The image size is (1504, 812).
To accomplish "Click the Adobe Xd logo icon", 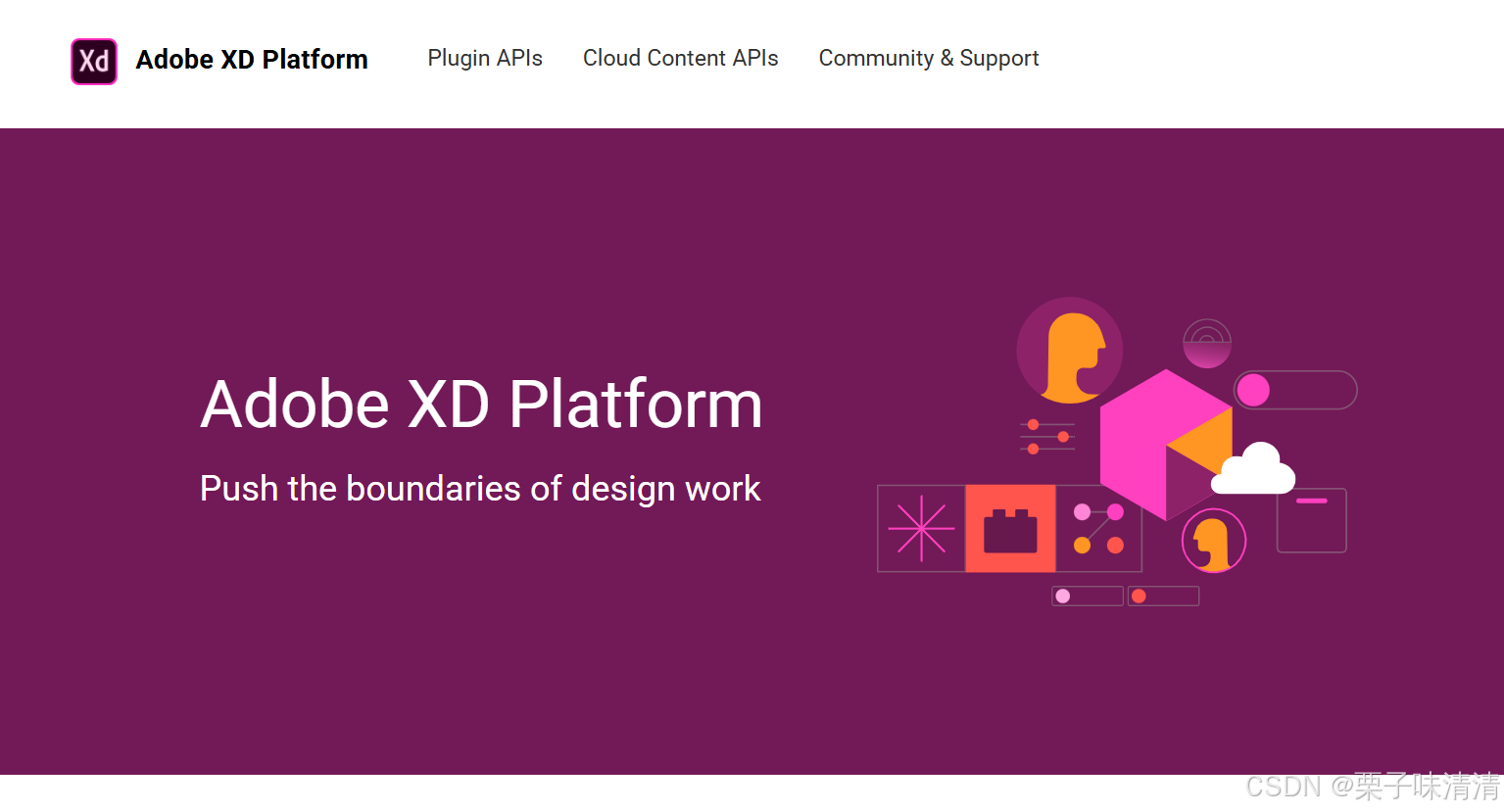I will (x=94, y=61).
